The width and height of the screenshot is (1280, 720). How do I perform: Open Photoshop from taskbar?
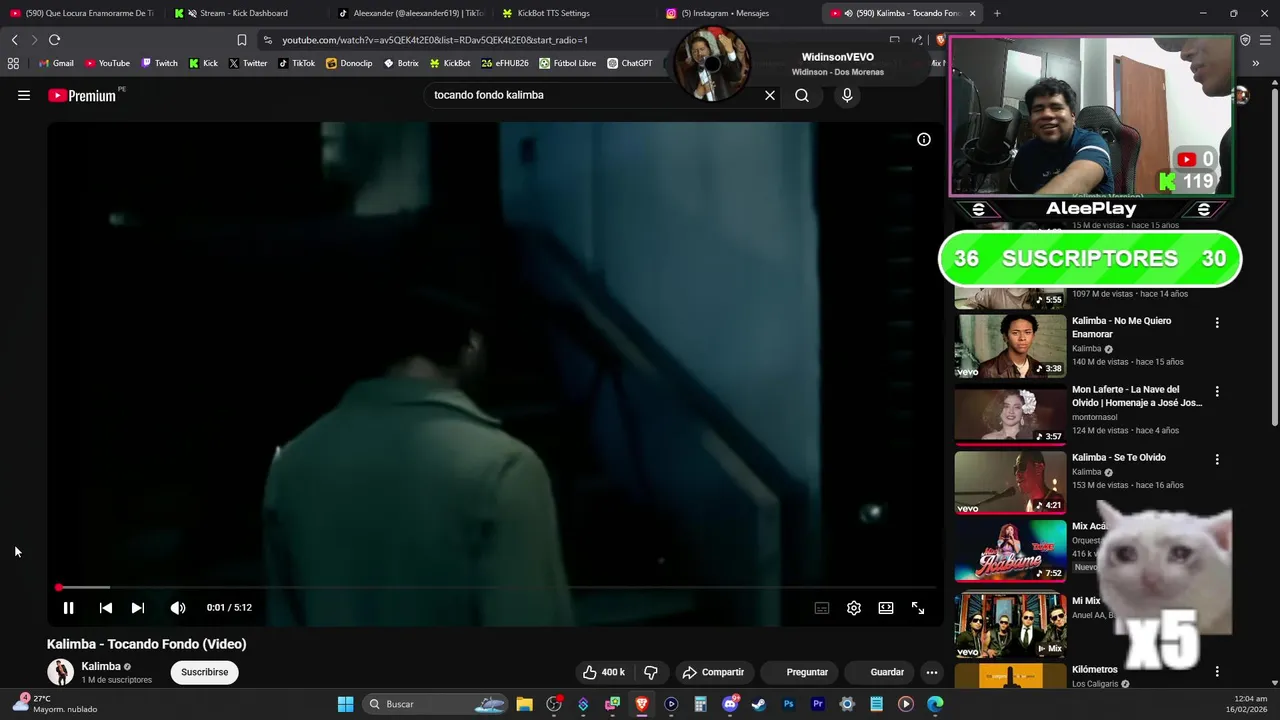[788, 704]
